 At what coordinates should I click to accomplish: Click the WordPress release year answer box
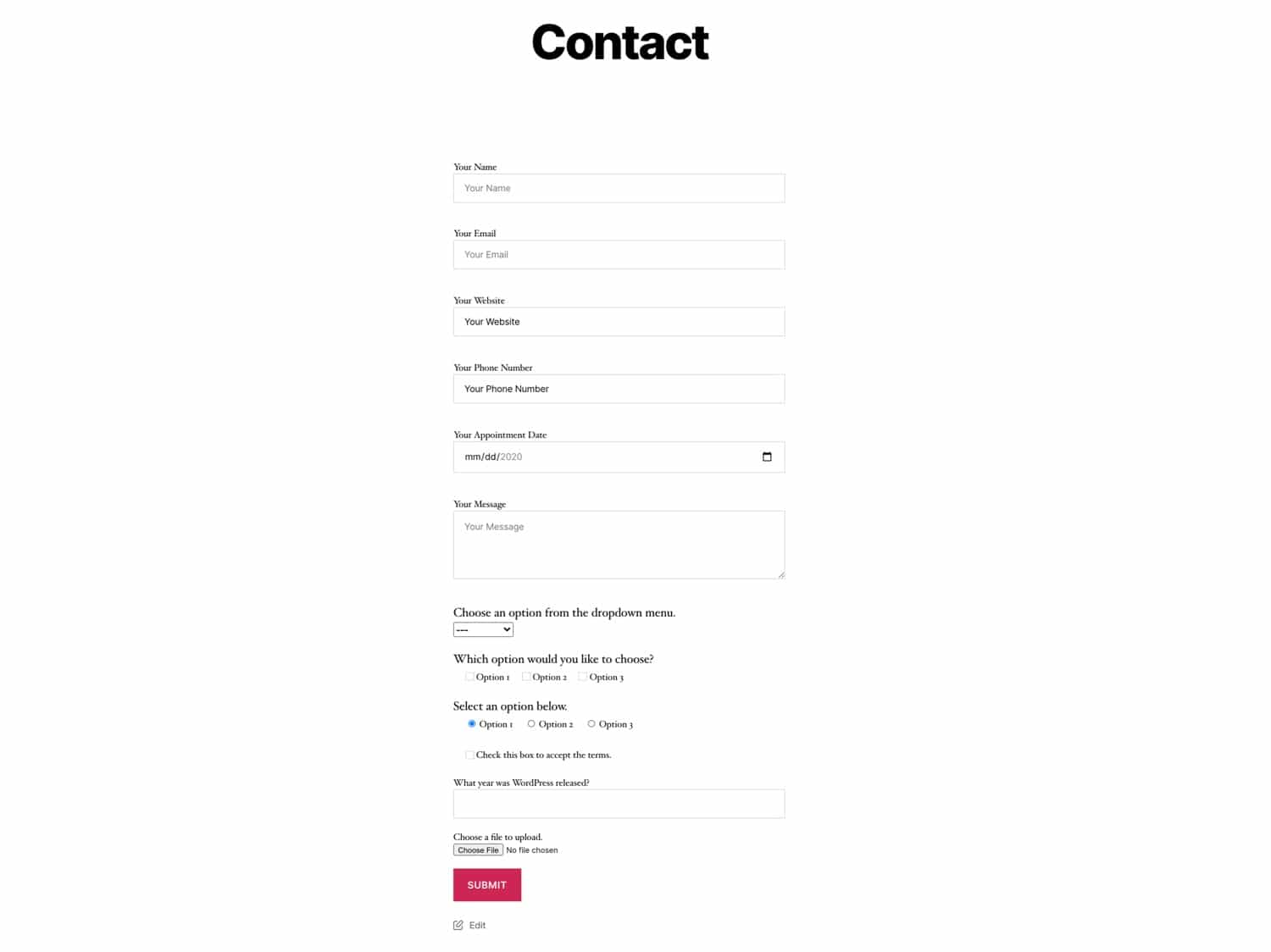pos(618,803)
